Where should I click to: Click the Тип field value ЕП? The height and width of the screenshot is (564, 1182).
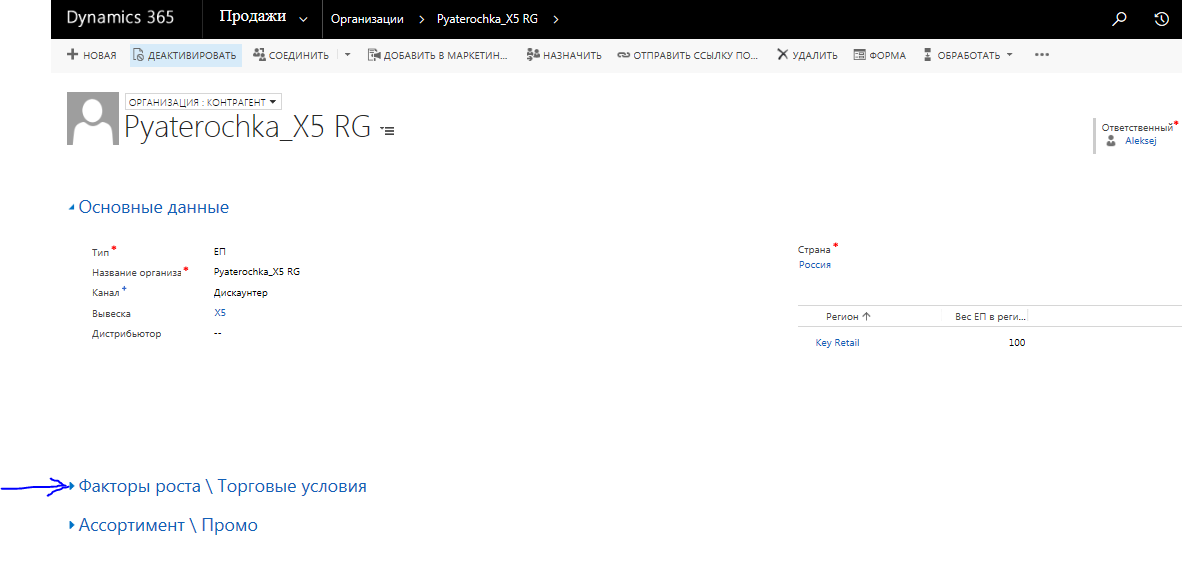point(220,253)
